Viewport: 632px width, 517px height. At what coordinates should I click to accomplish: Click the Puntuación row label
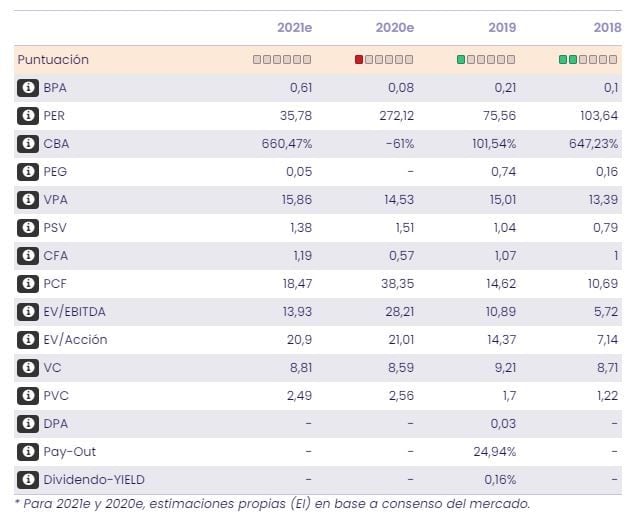pyautogui.click(x=53, y=60)
